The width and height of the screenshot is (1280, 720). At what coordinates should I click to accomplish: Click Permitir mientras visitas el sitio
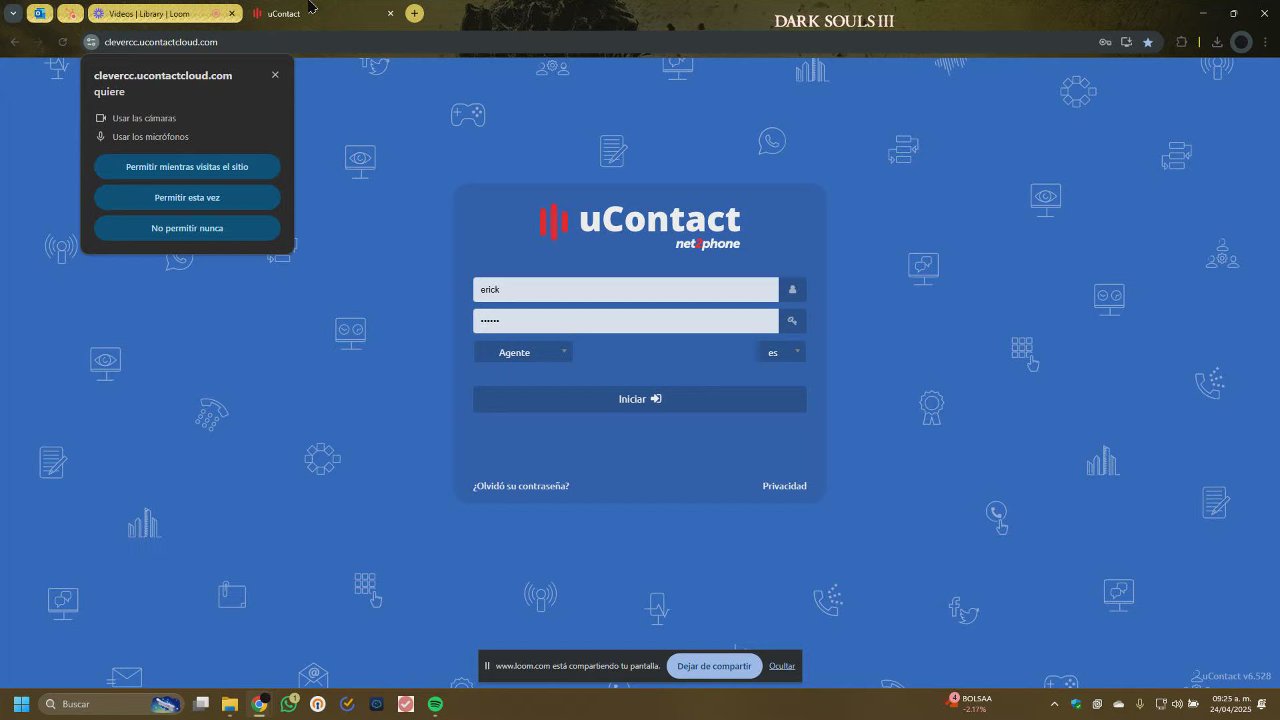pos(187,167)
